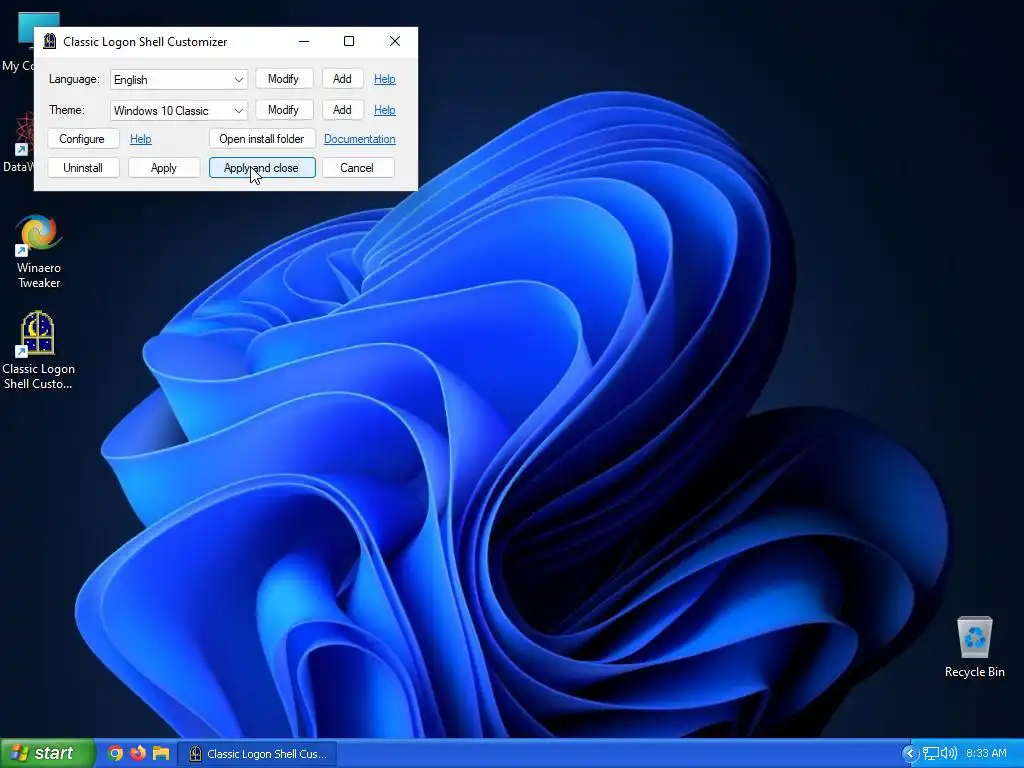
Task: Launch Firefox from the quick launch bar
Action: [138, 753]
